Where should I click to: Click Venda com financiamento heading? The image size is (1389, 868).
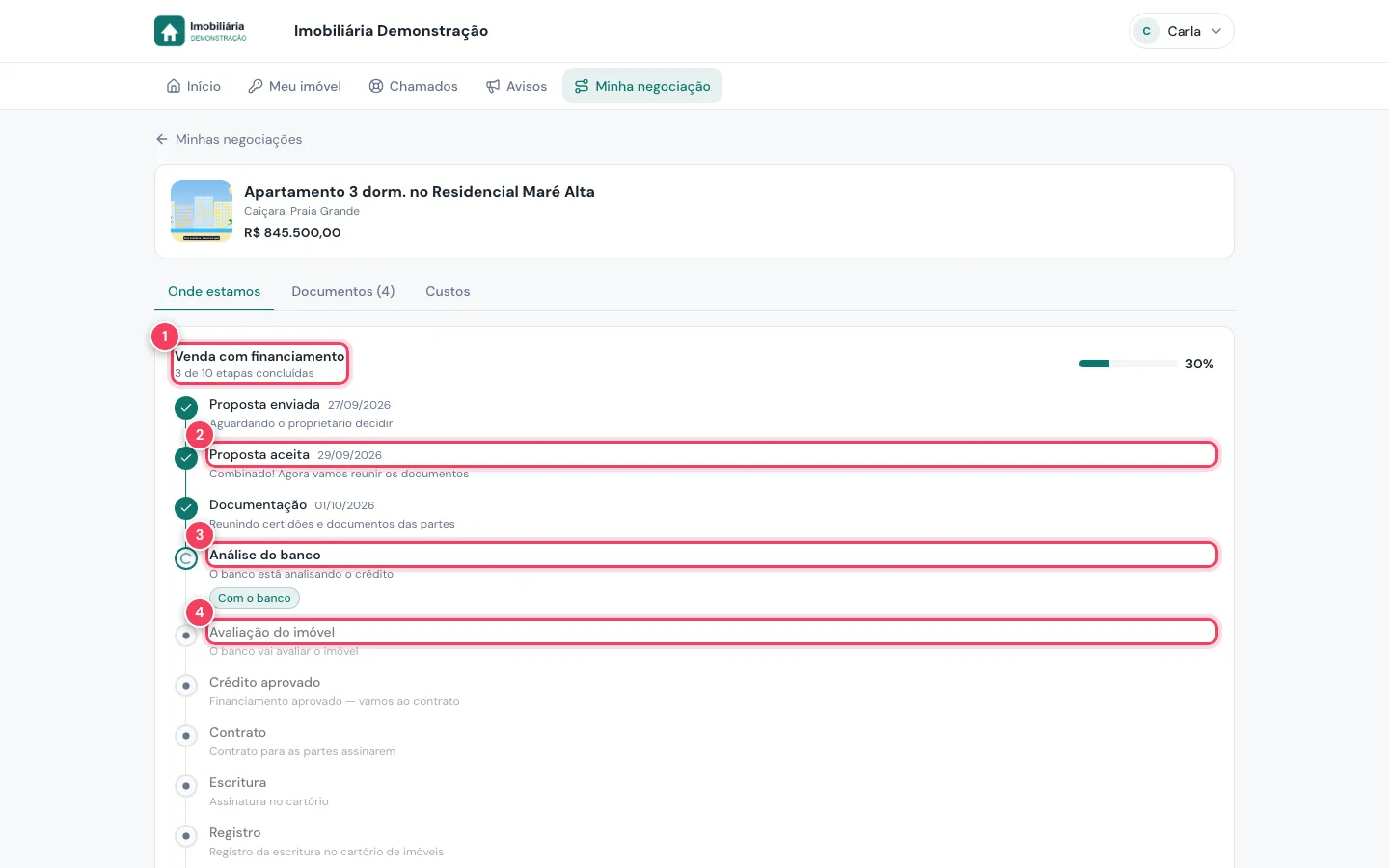click(259, 356)
